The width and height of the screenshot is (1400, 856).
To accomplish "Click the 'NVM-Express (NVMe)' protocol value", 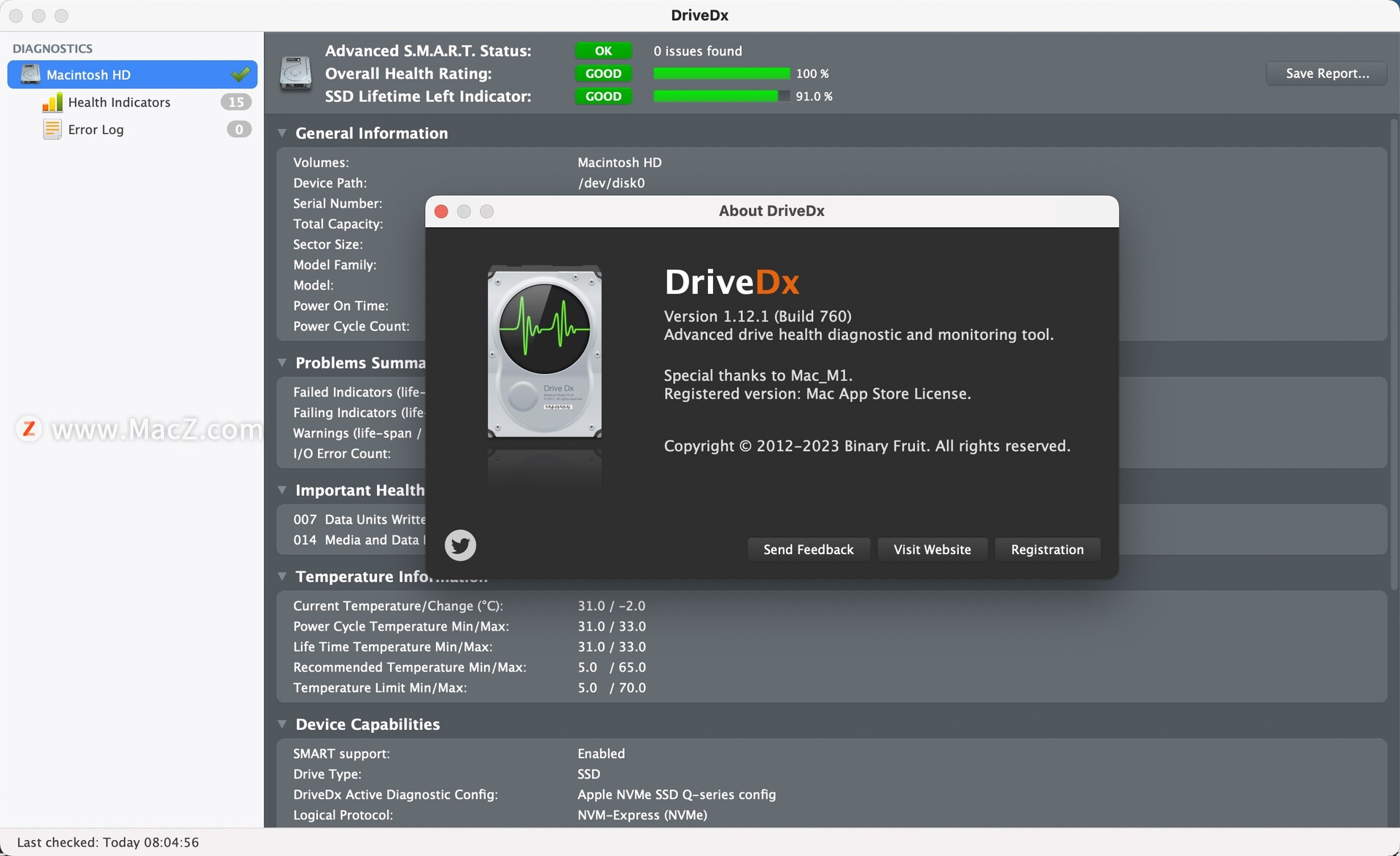I will (x=642, y=815).
